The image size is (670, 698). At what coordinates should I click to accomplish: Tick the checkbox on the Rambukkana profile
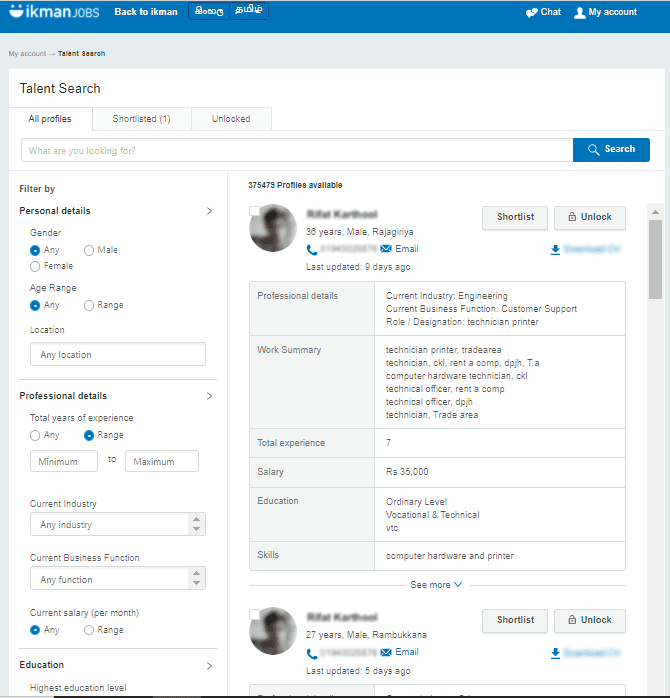point(254,614)
